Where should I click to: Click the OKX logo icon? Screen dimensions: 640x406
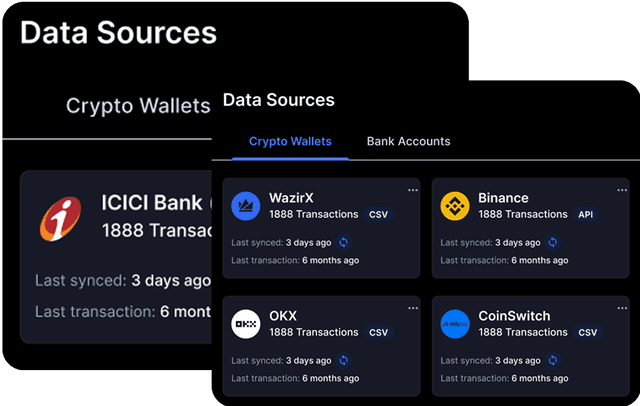click(x=246, y=323)
